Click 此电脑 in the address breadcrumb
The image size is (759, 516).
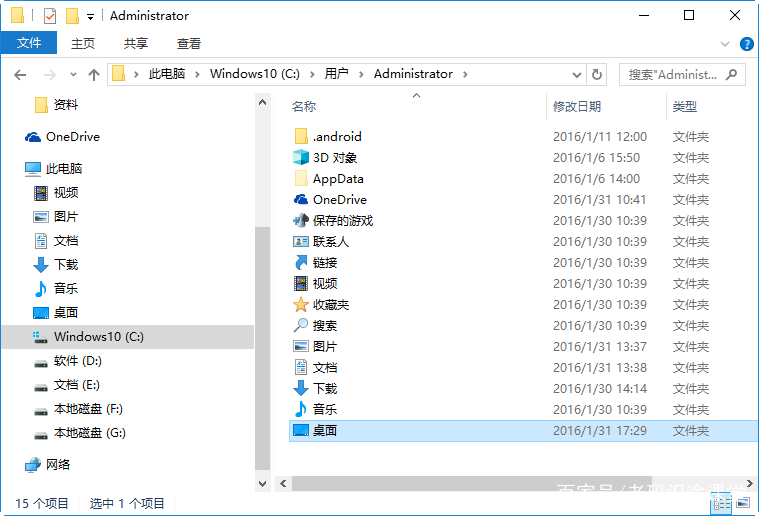[167, 74]
